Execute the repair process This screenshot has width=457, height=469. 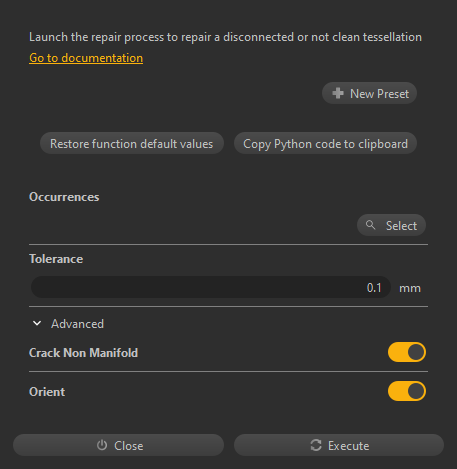tap(339, 445)
